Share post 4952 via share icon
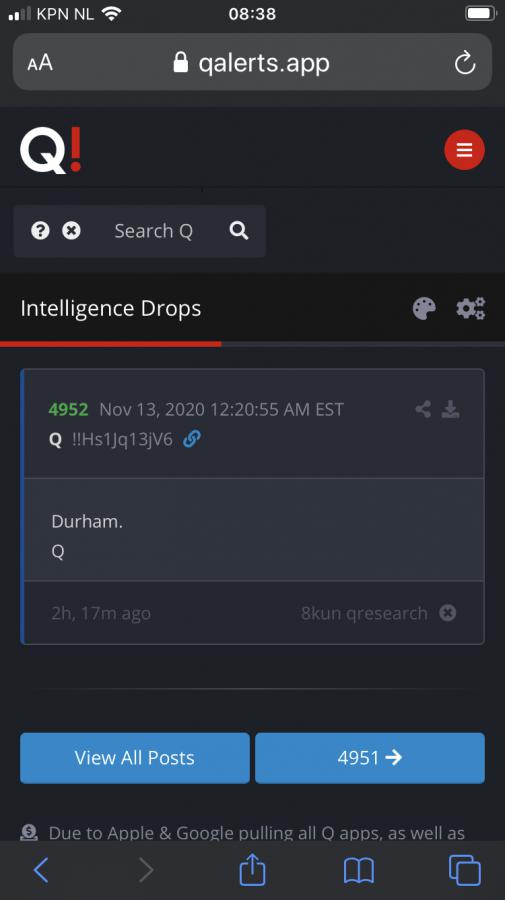The width and height of the screenshot is (505, 900). click(423, 409)
